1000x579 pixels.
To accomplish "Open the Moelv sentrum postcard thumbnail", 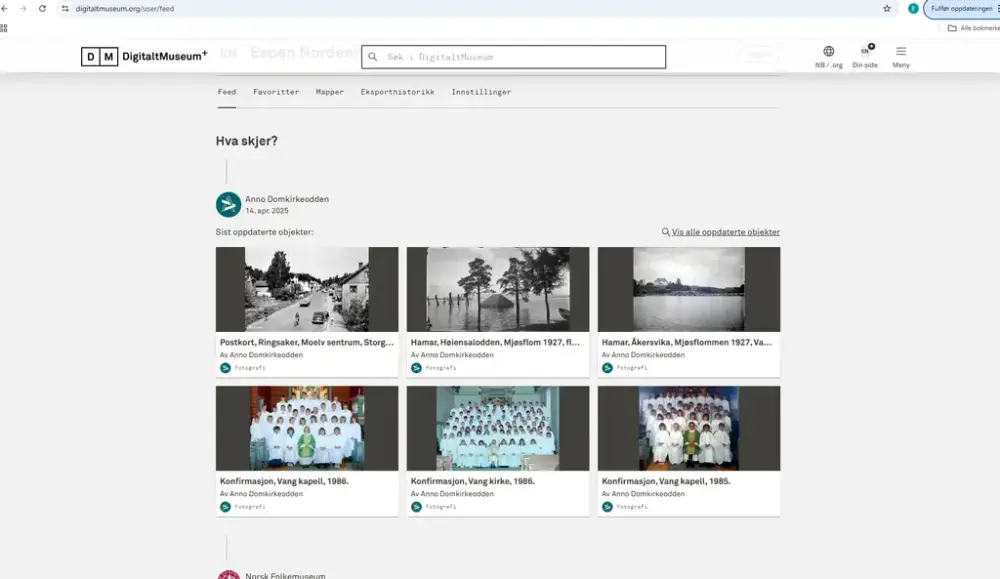I will pos(307,290).
